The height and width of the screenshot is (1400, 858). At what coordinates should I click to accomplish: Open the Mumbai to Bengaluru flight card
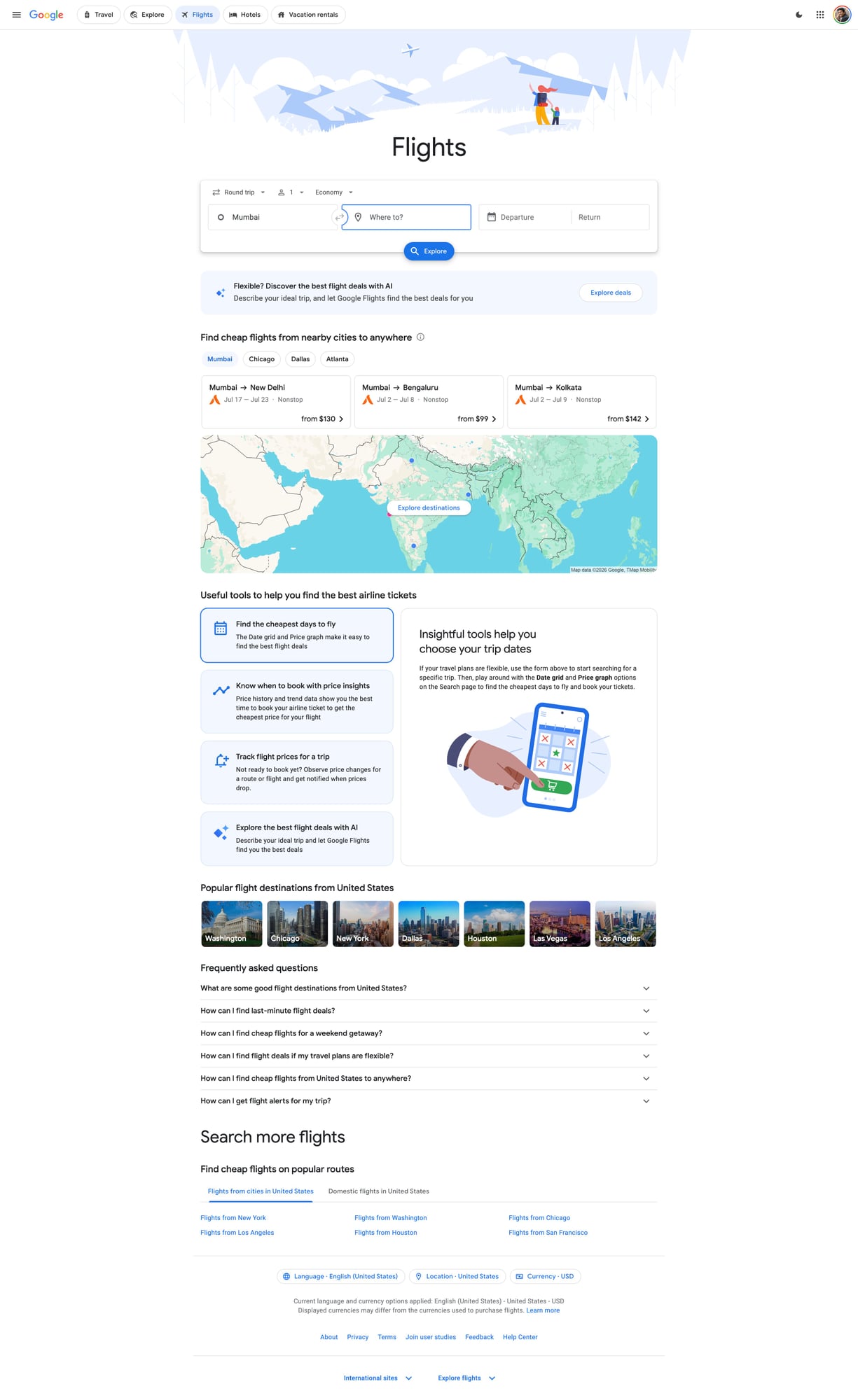[x=429, y=402]
